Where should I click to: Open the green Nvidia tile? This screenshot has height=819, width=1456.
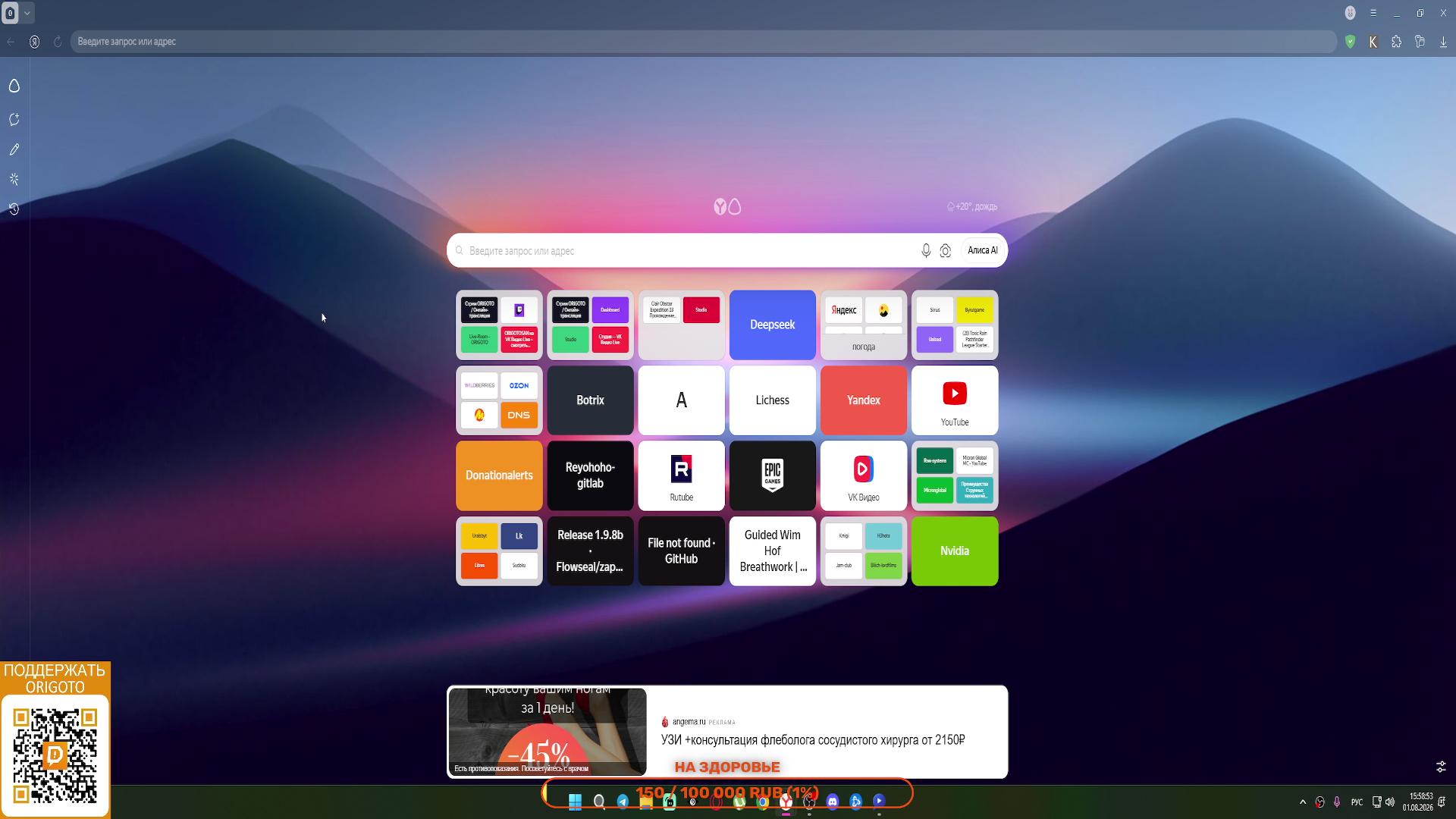pos(955,551)
